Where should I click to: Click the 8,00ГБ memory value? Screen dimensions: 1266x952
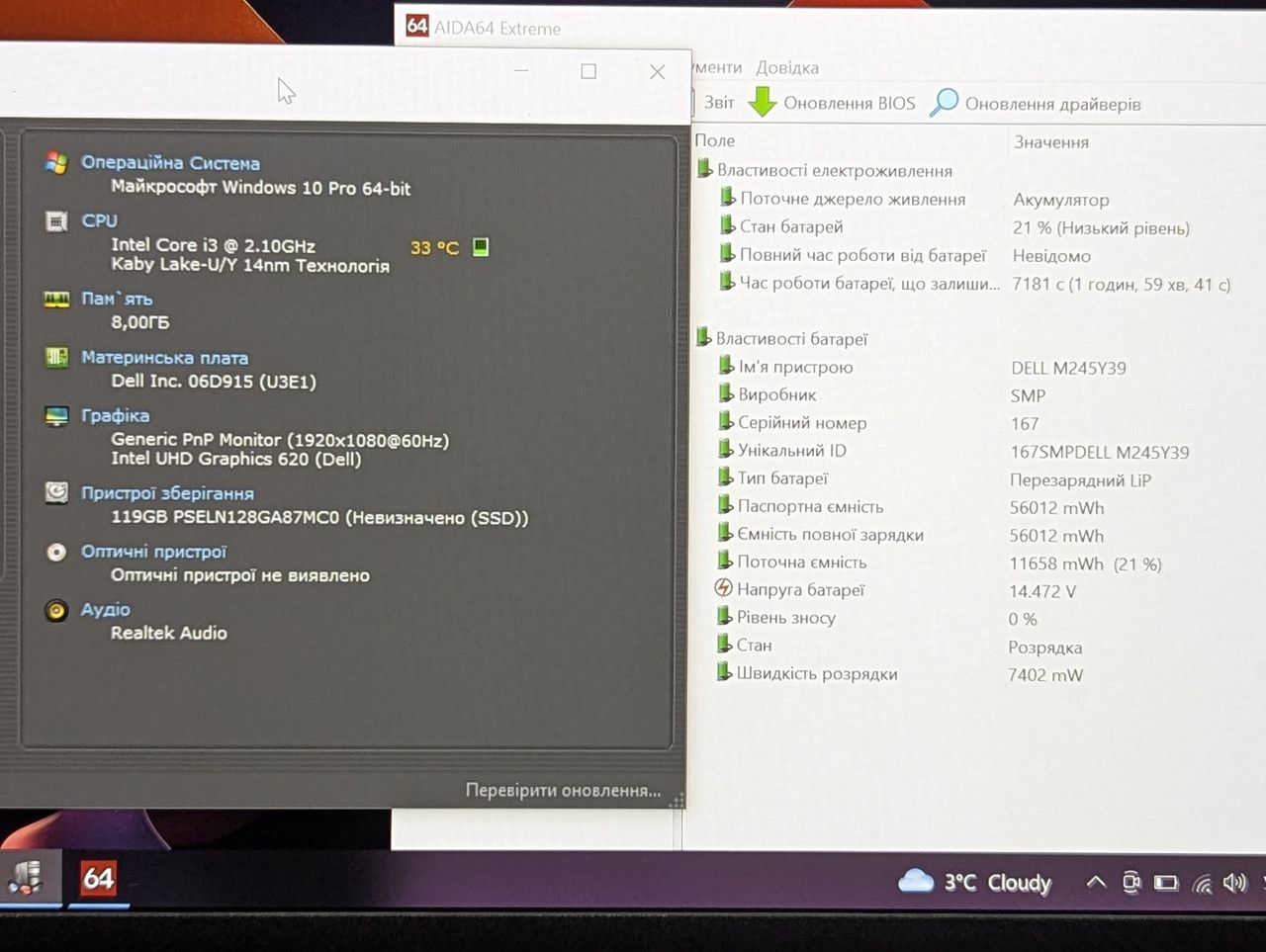point(139,322)
